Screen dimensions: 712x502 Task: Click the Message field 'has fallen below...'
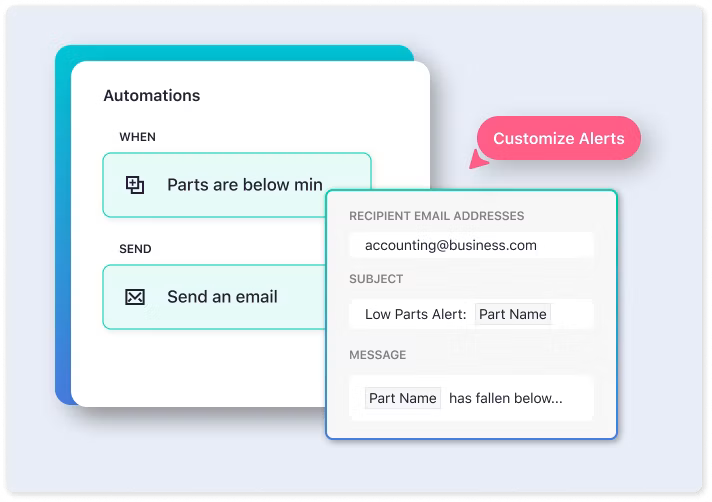coord(471,398)
